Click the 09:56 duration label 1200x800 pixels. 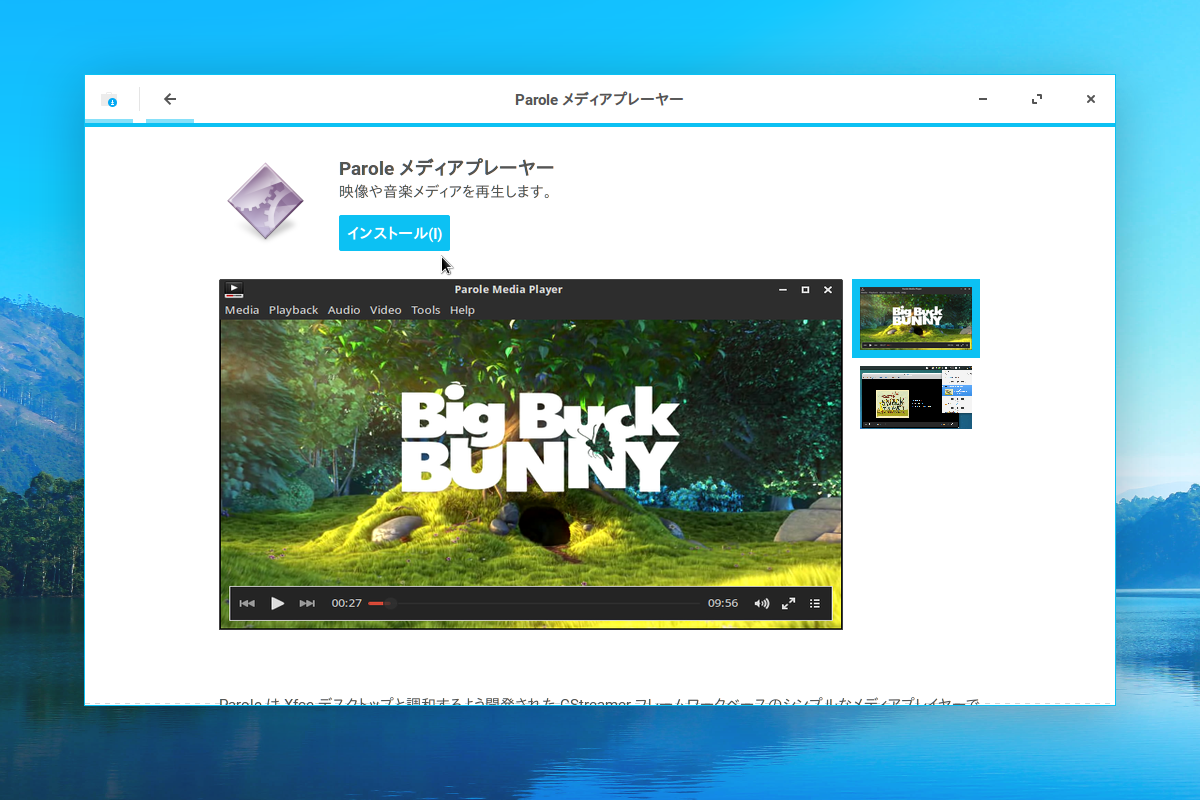723,603
